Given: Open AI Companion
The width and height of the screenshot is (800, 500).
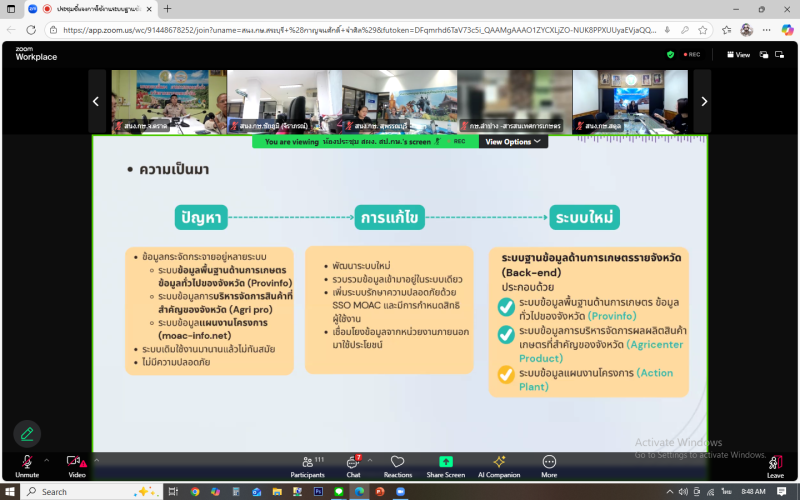Looking at the screenshot, I should [499, 464].
